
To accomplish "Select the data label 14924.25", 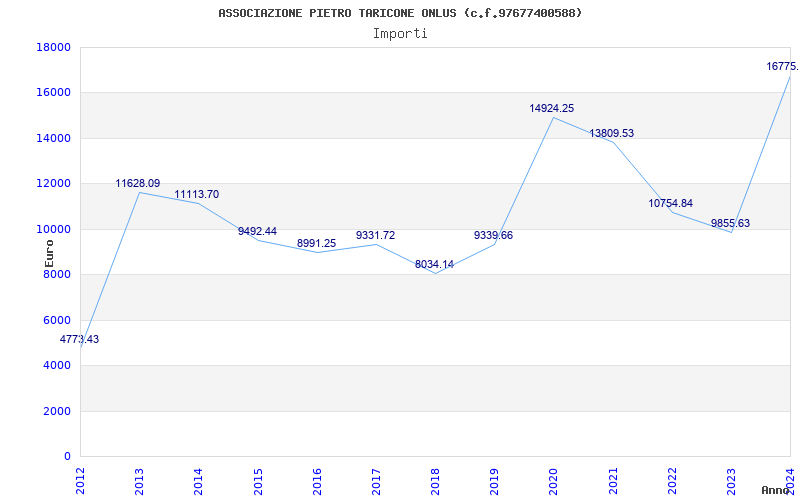I will 552,108.
